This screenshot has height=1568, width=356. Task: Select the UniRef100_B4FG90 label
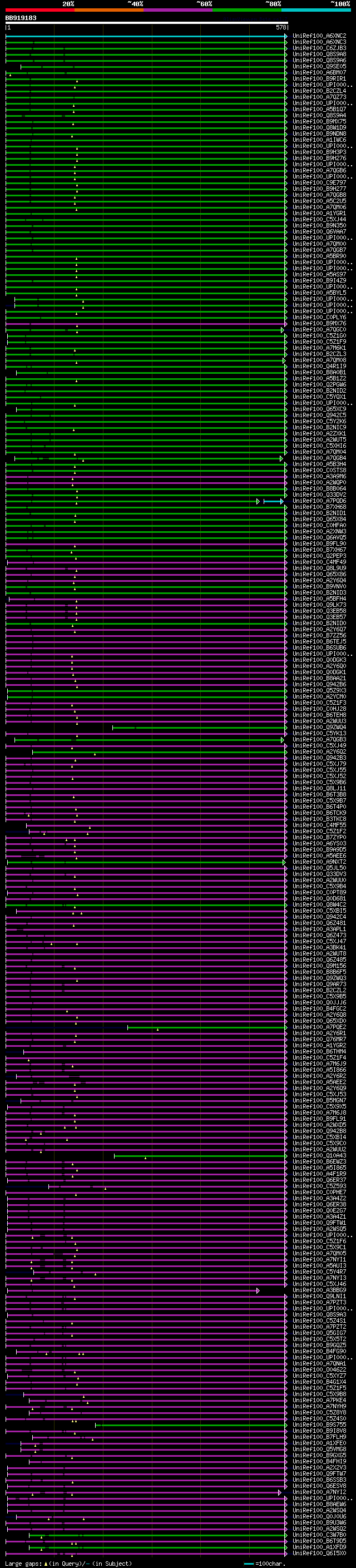[319, 1351]
